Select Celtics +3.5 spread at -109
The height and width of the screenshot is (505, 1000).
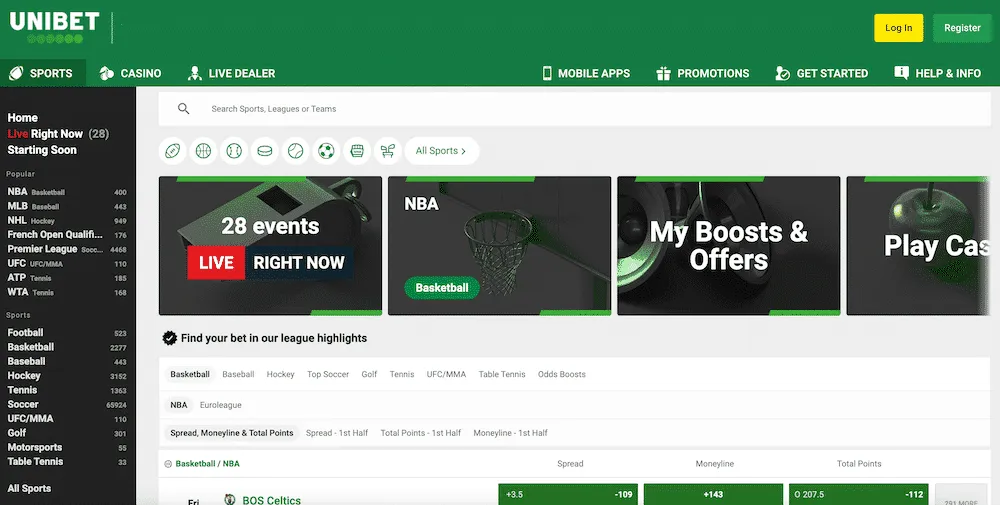coord(568,494)
